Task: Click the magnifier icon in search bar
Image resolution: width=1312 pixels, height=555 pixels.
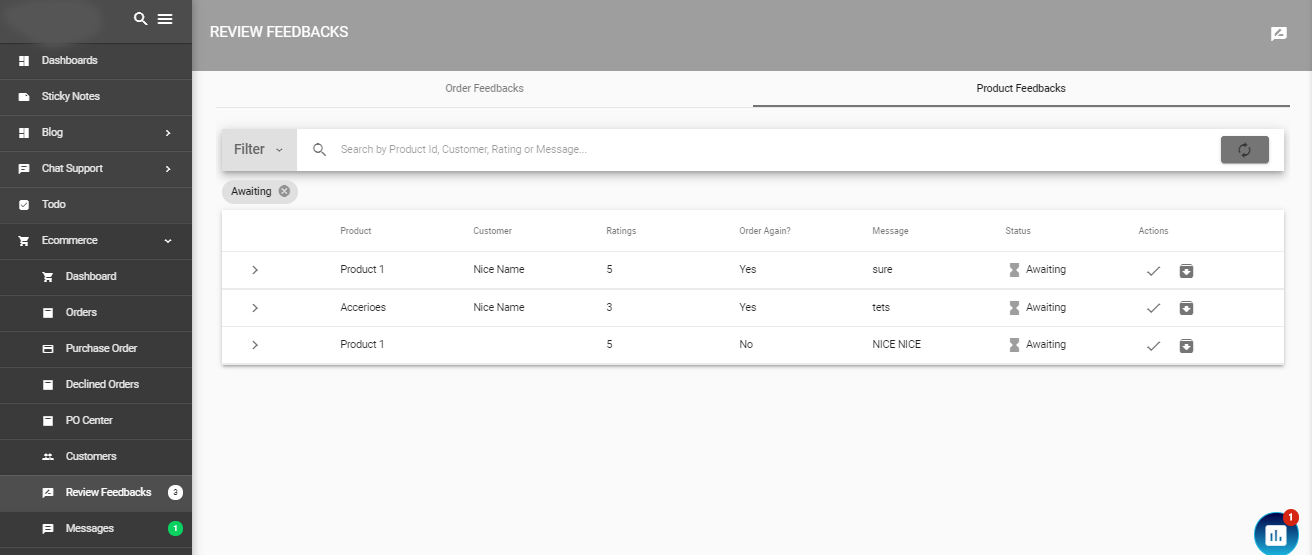Action: pyautogui.click(x=320, y=150)
